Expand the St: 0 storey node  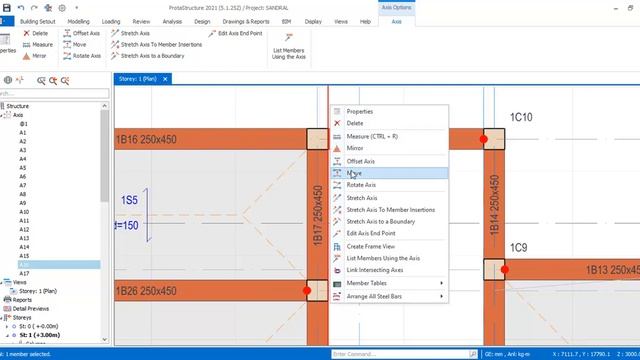tap(7, 327)
